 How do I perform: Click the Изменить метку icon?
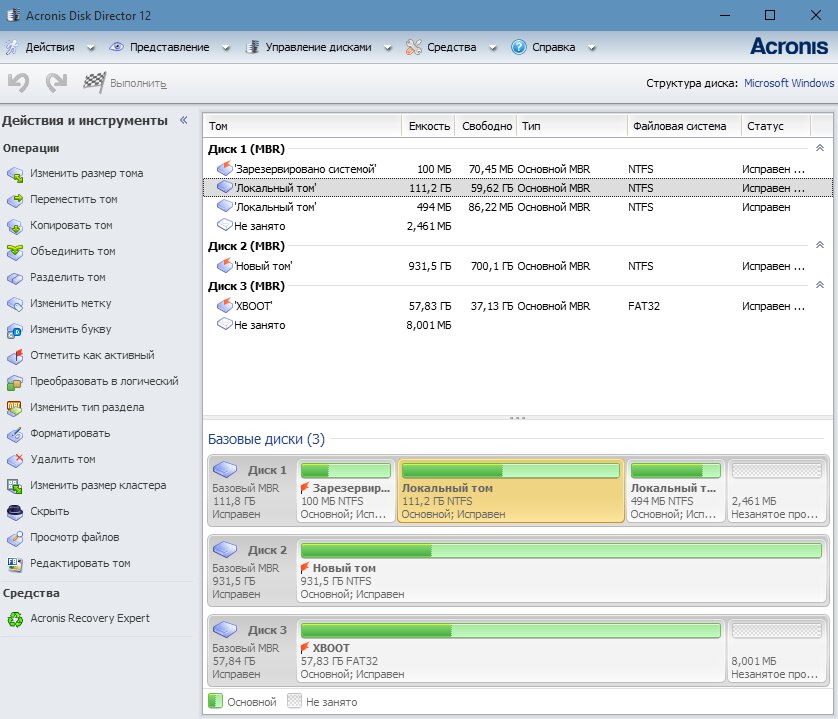(x=15, y=304)
